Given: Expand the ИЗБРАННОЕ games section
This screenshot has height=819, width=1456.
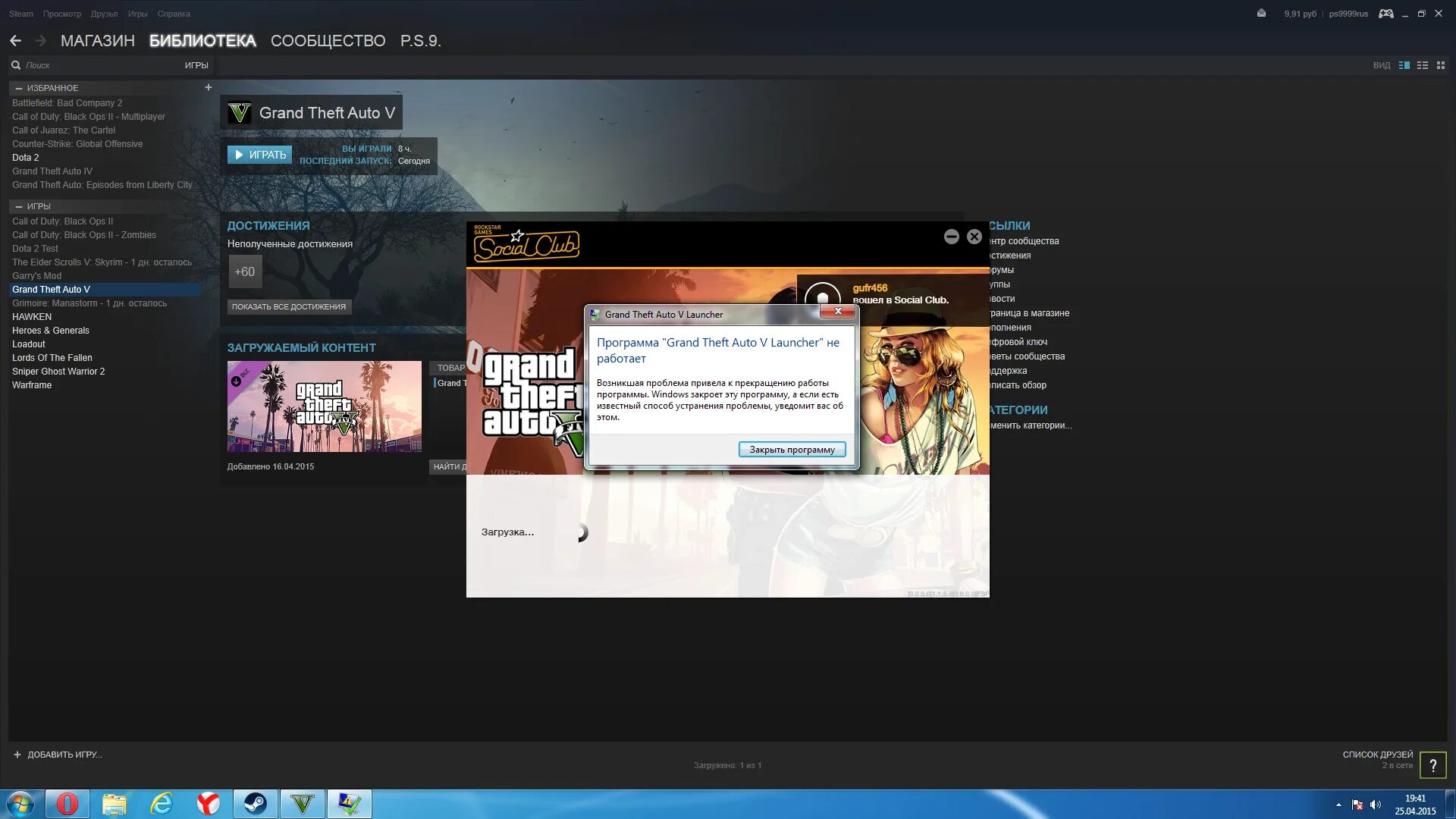Looking at the screenshot, I should click(x=18, y=87).
